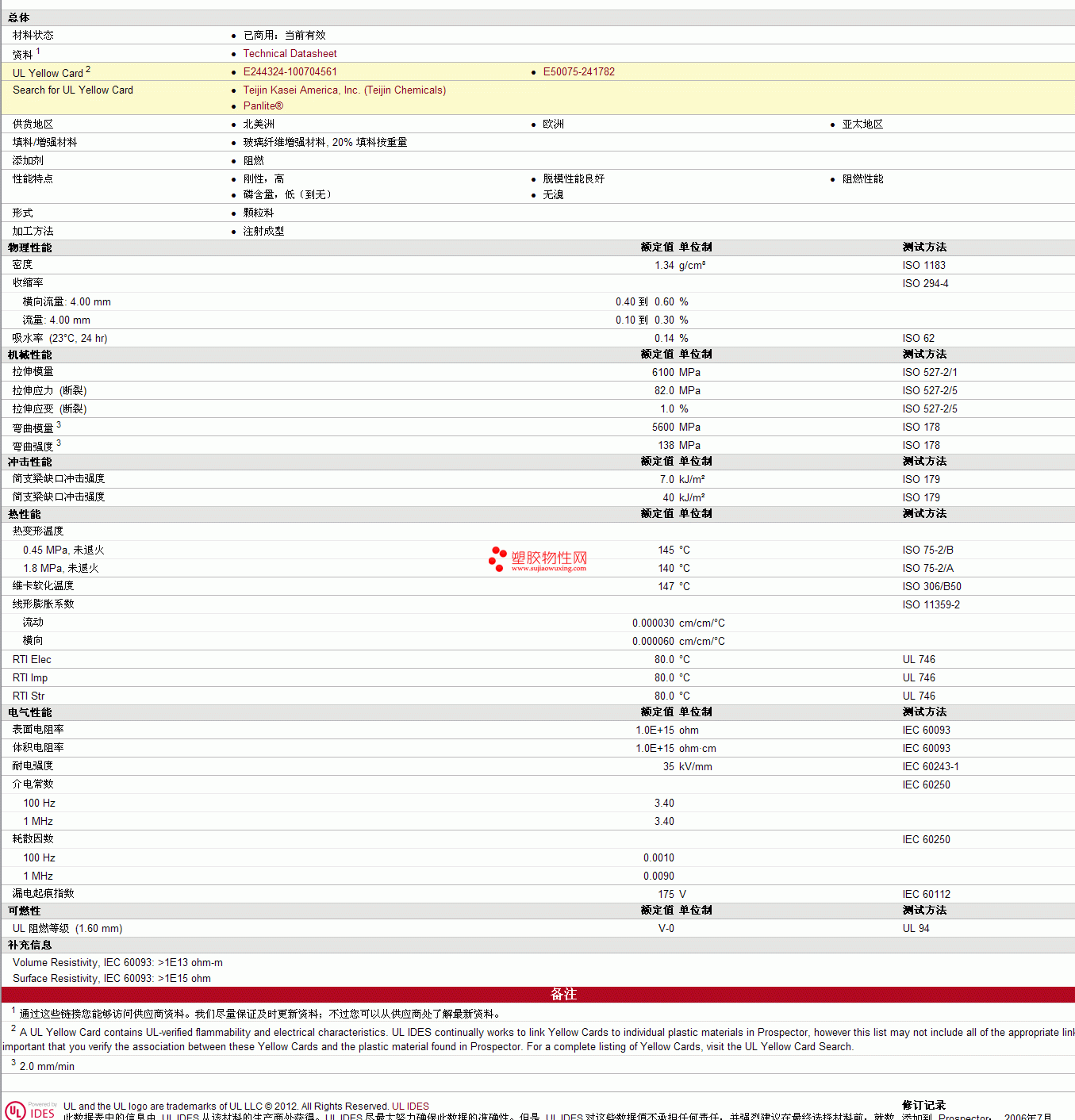1075x1120 pixels.
Task: Select the 2.0 mm/min footnote
Action: point(47,1066)
